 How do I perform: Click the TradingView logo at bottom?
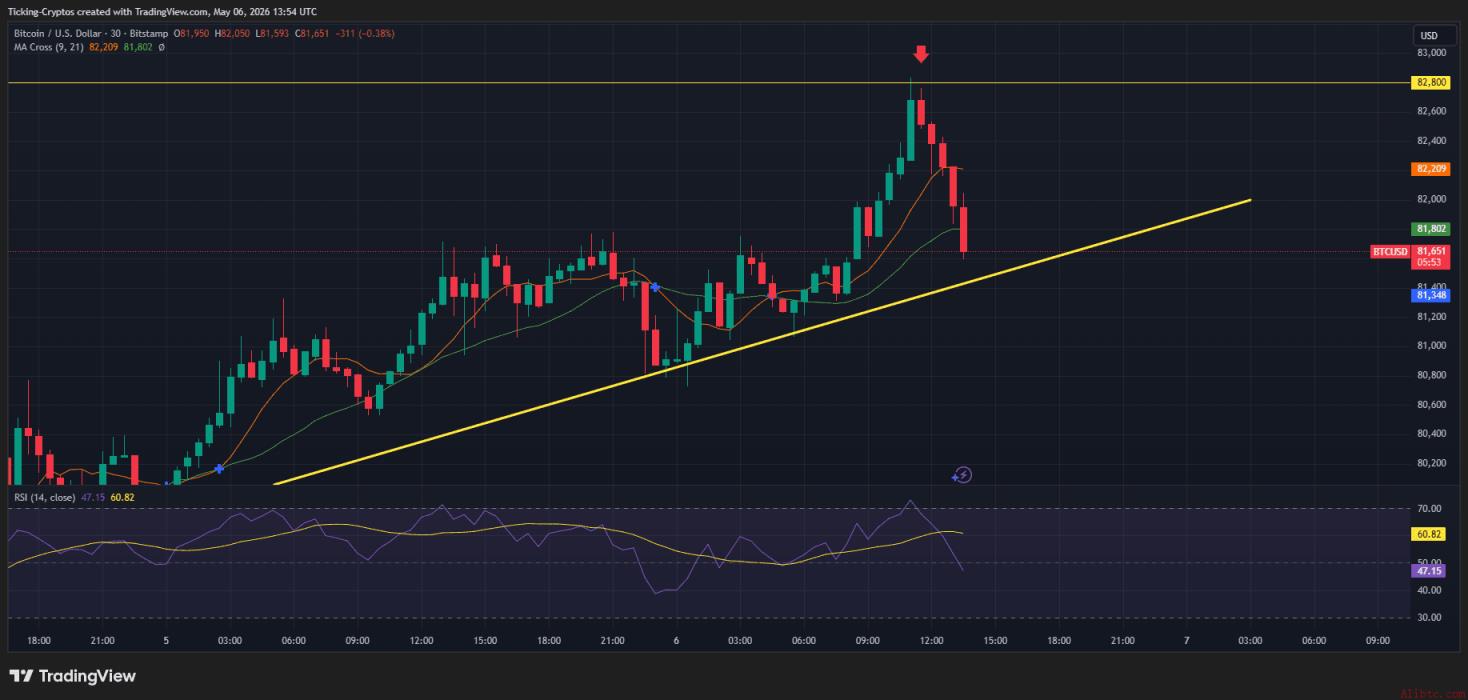click(72, 676)
